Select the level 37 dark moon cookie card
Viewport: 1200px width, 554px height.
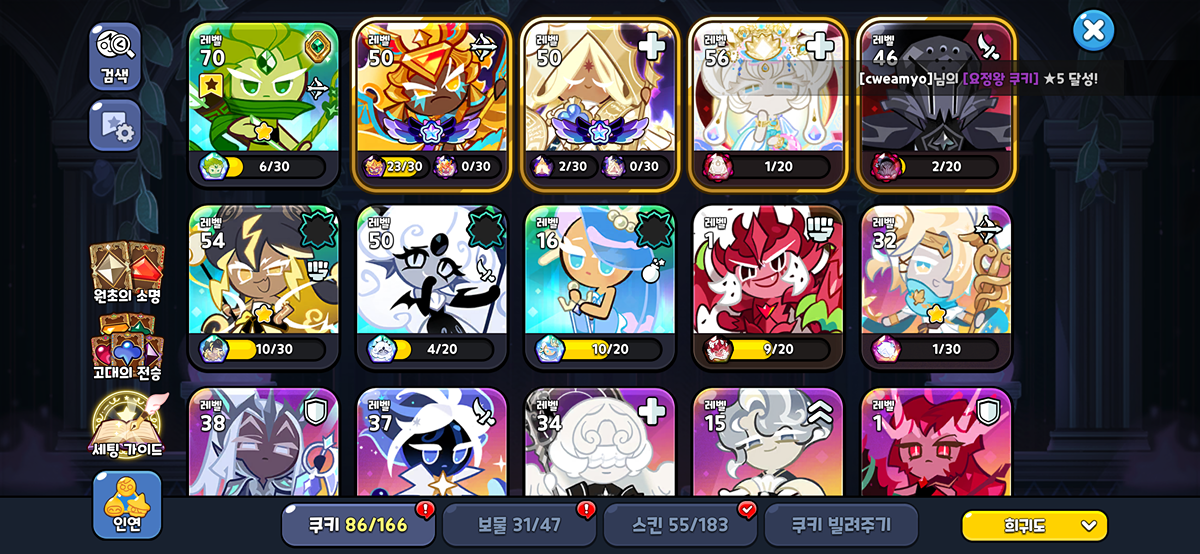click(x=432, y=441)
